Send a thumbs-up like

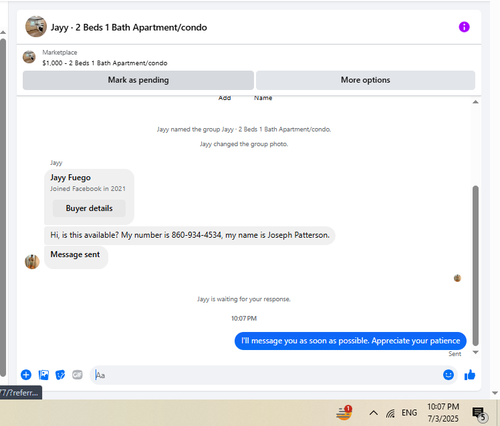(470, 375)
